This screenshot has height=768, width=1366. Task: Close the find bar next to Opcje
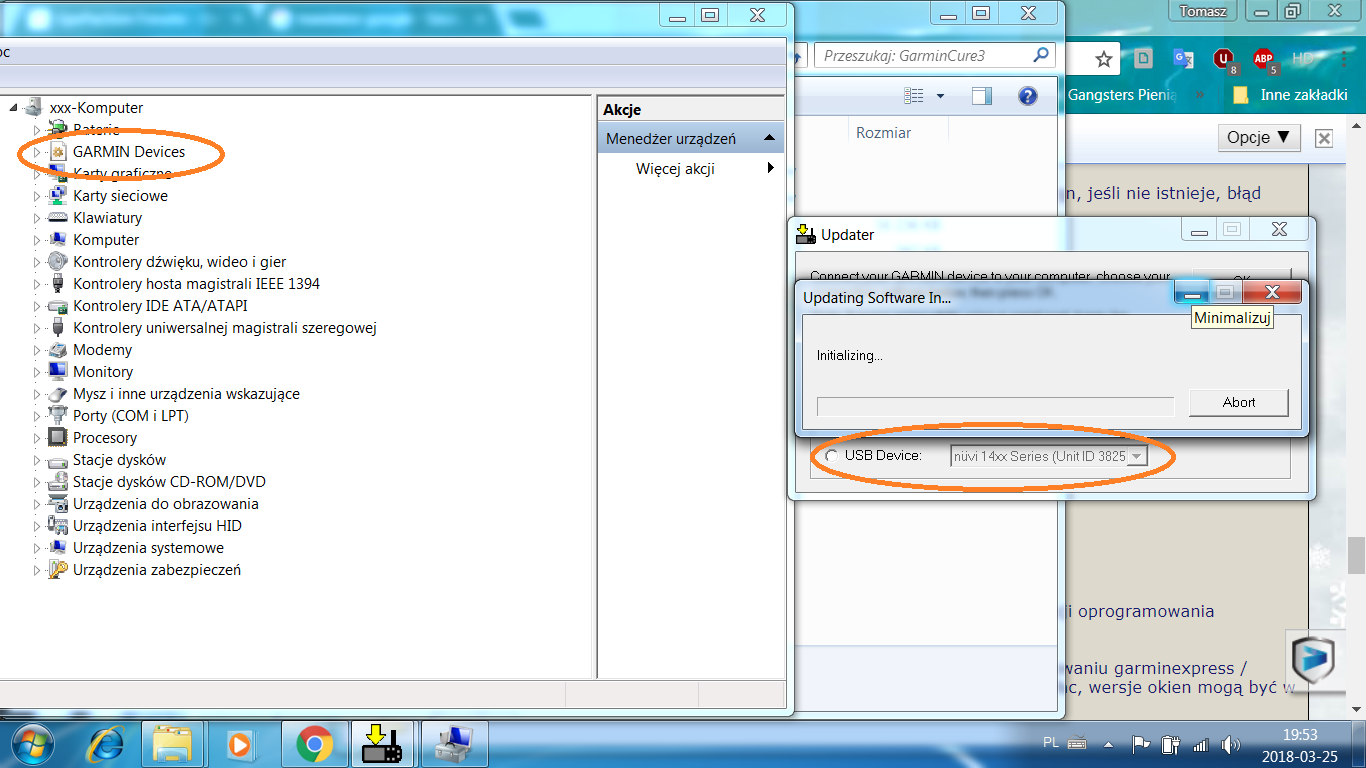1324,138
